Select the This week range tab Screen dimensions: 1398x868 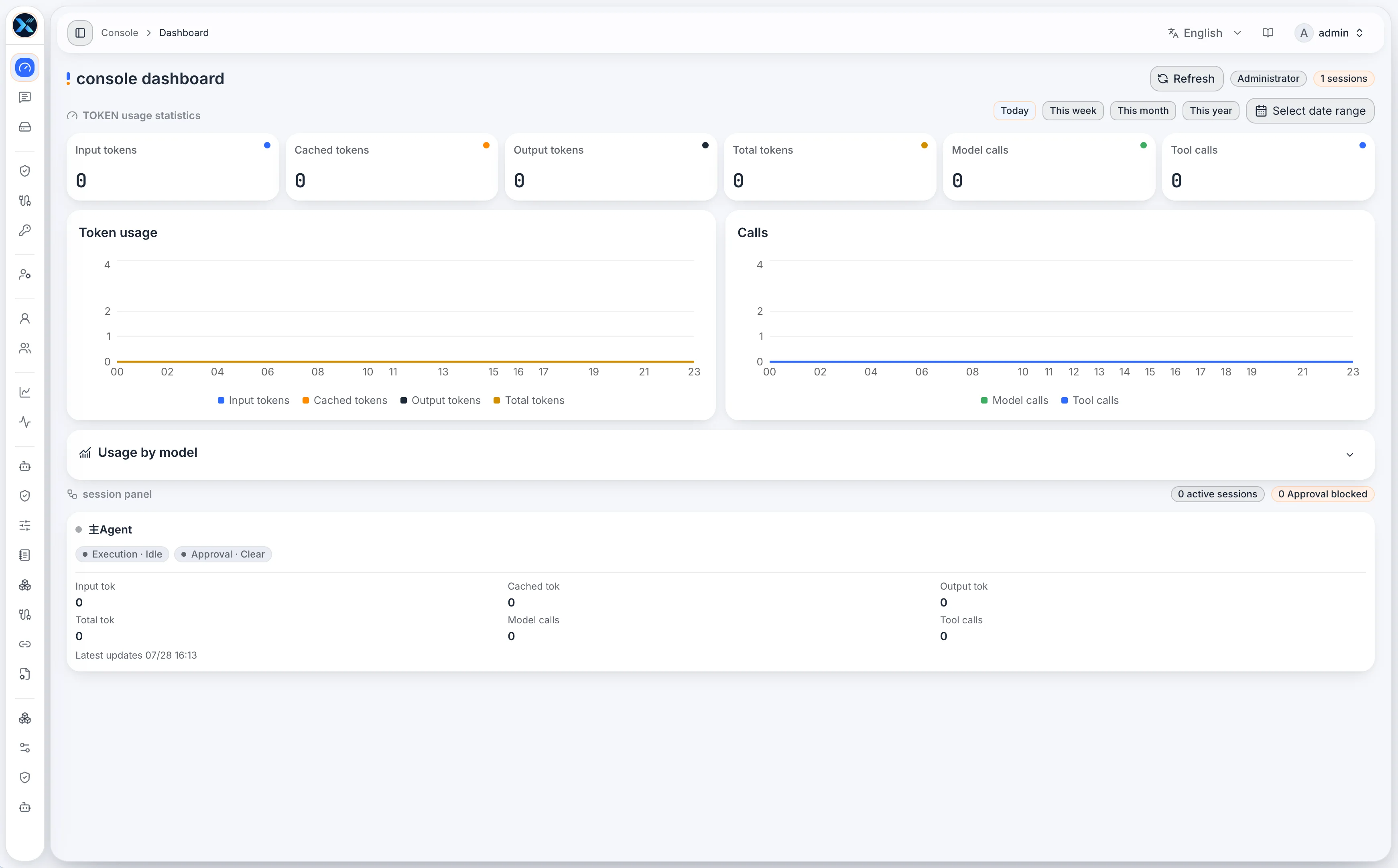click(1073, 111)
